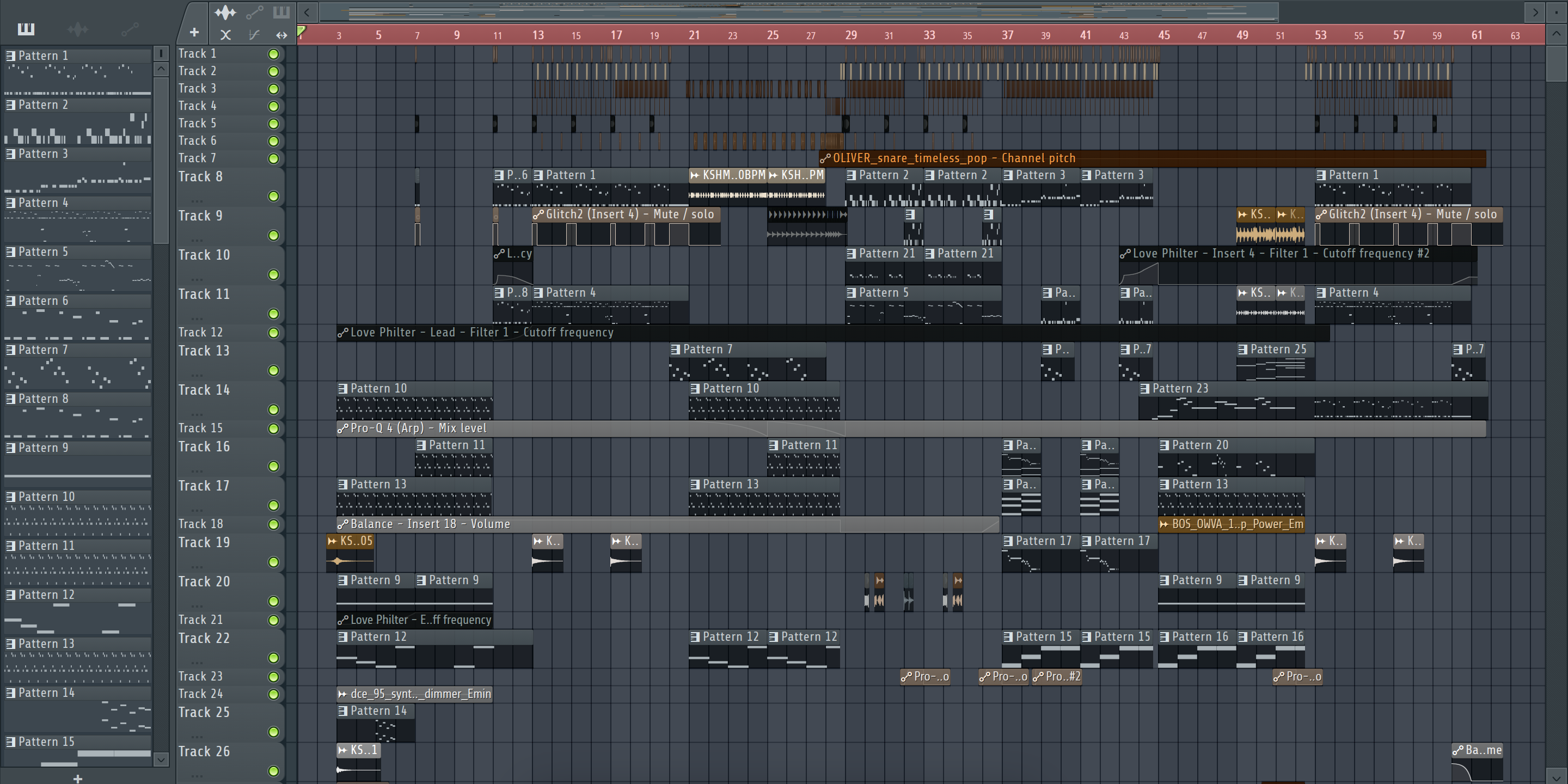Focus pattern clips with the piano icon

pyautogui.click(x=281, y=11)
